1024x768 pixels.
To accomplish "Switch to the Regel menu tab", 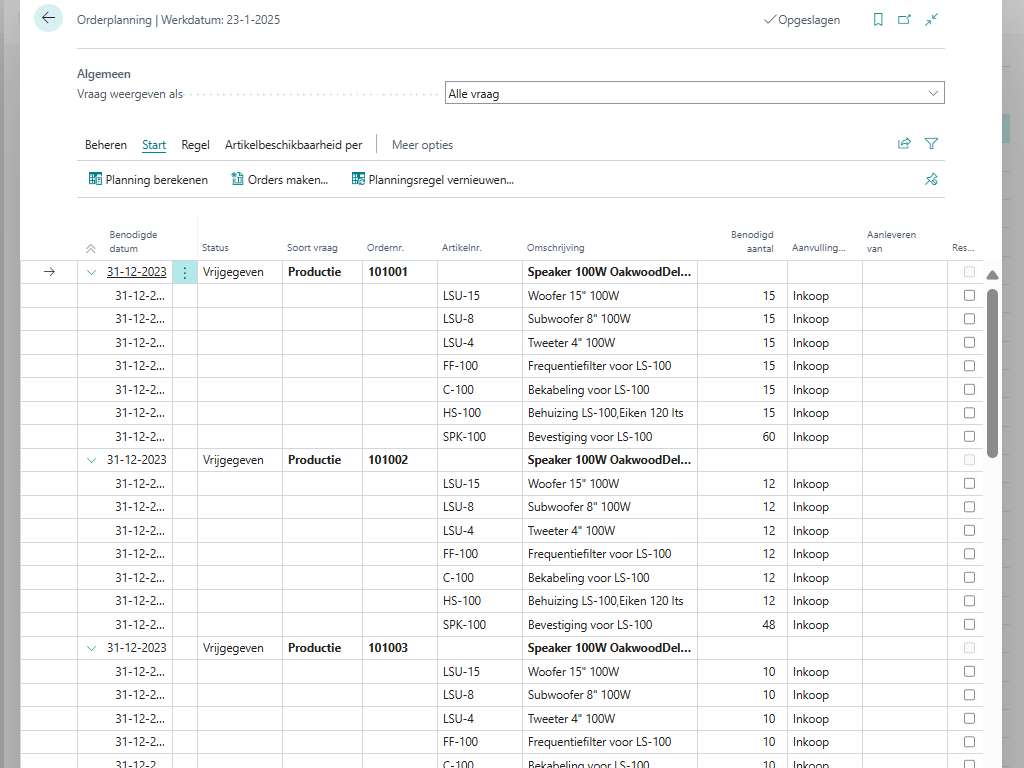I will point(195,145).
